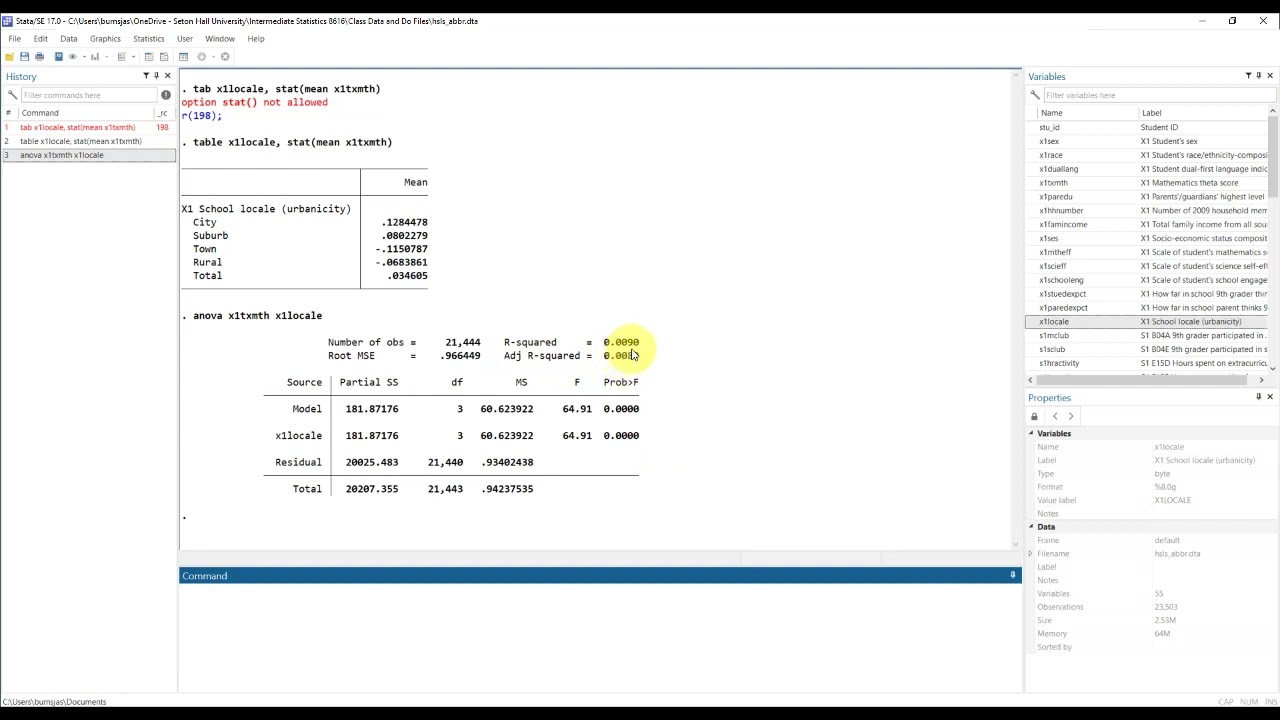Select the x1txmth variable row
The width and height of the screenshot is (1280, 720).
click(x=1146, y=183)
